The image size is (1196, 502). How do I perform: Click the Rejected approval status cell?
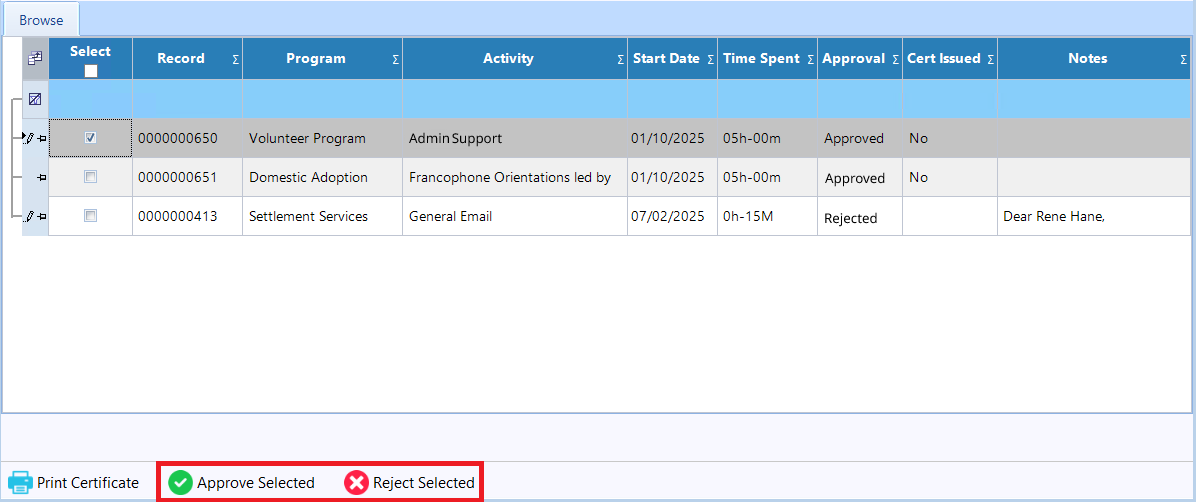coord(860,217)
